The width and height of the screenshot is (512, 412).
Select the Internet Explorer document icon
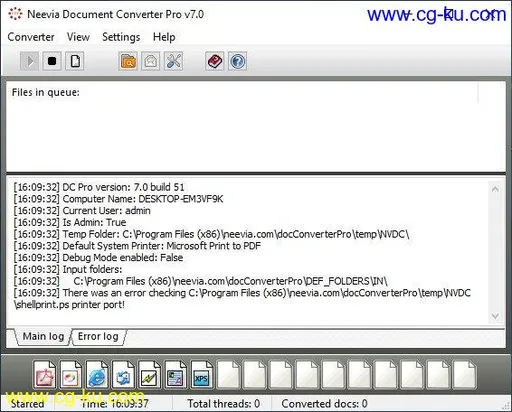coord(97,375)
